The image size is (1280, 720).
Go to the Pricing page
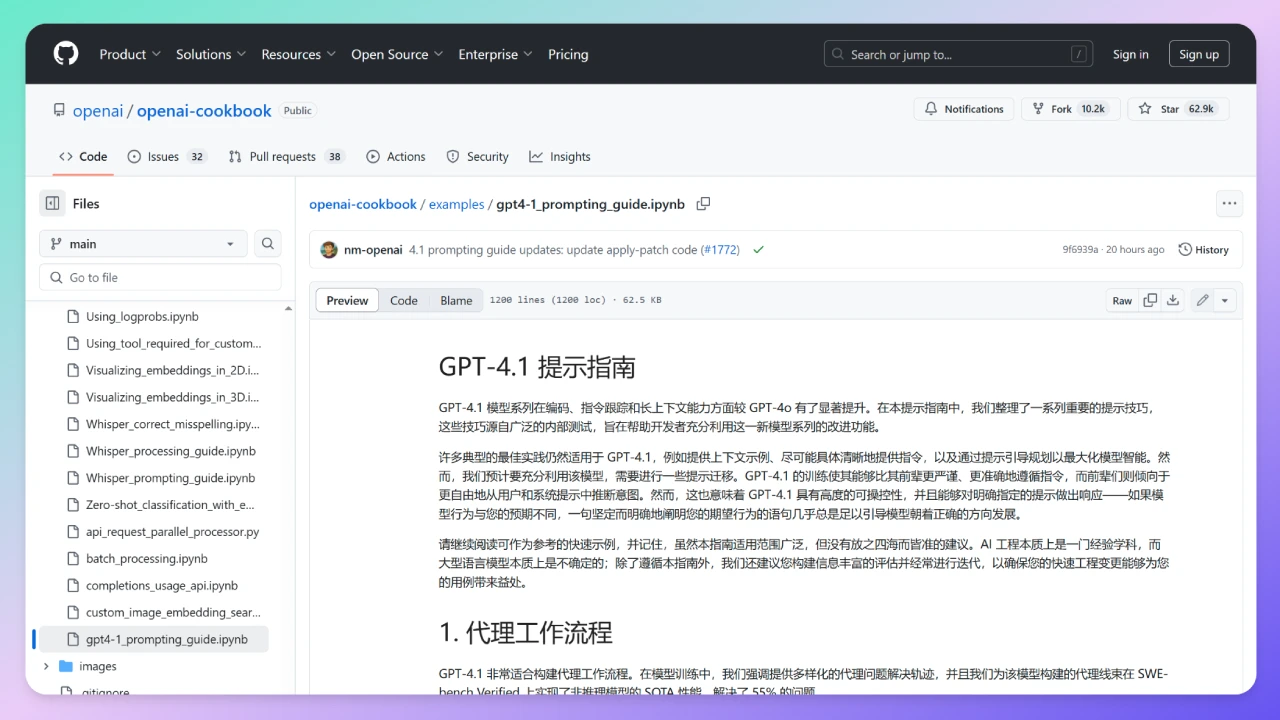pyautogui.click(x=568, y=54)
